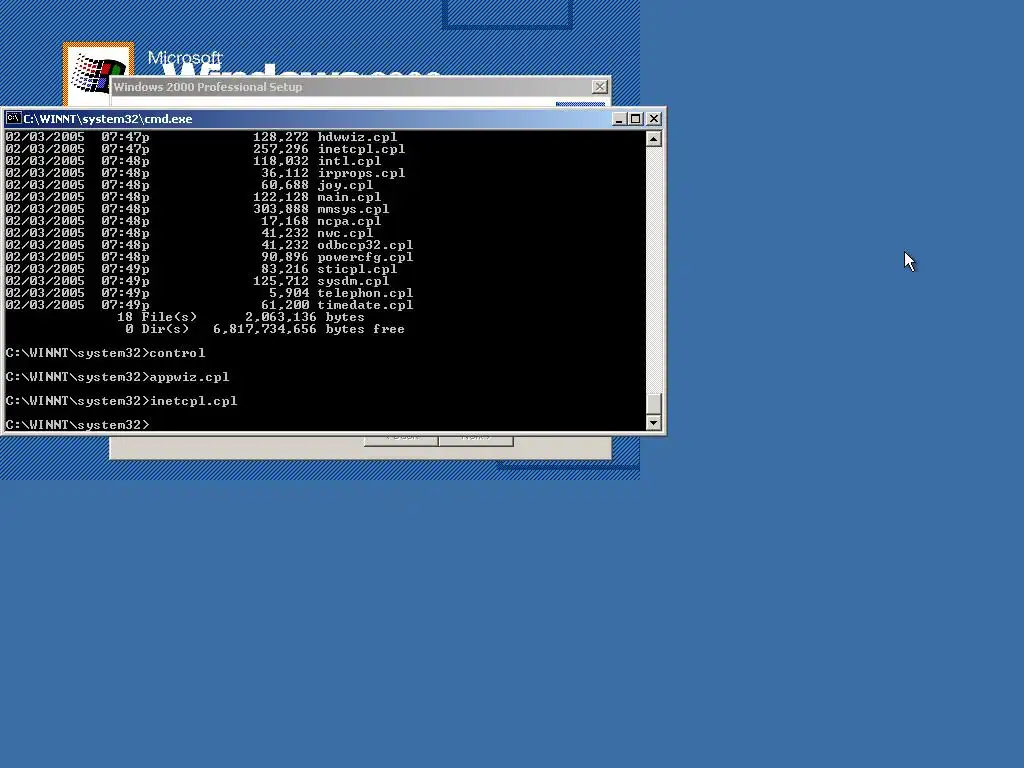The height and width of the screenshot is (768, 1024).
Task: Click the hdwwiz.cpl file name
Action: click(357, 137)
